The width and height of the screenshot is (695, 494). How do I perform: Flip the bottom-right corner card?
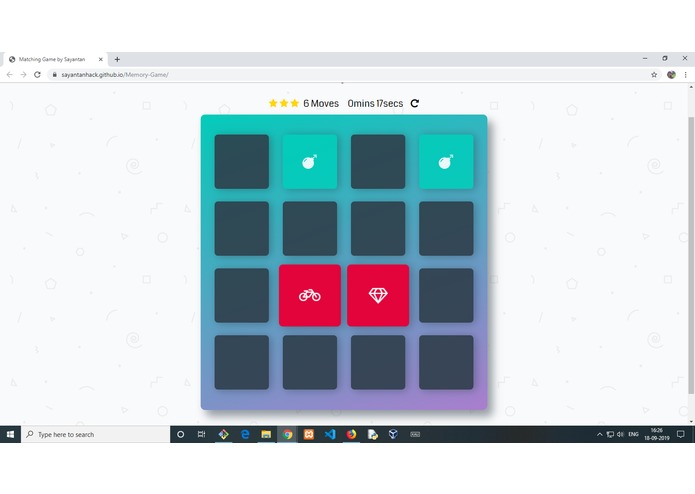(x=446, y=362)
